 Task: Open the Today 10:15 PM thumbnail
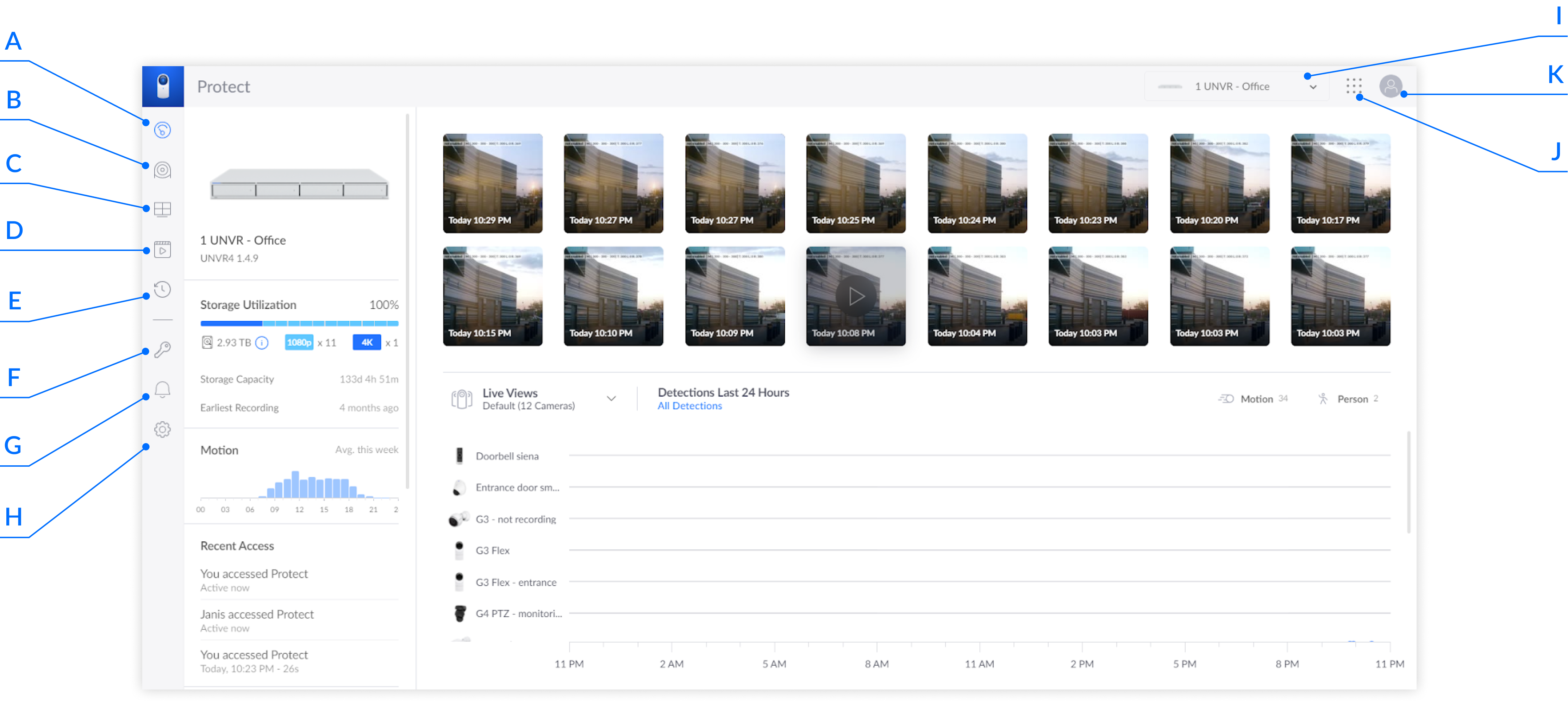[492, 296]
